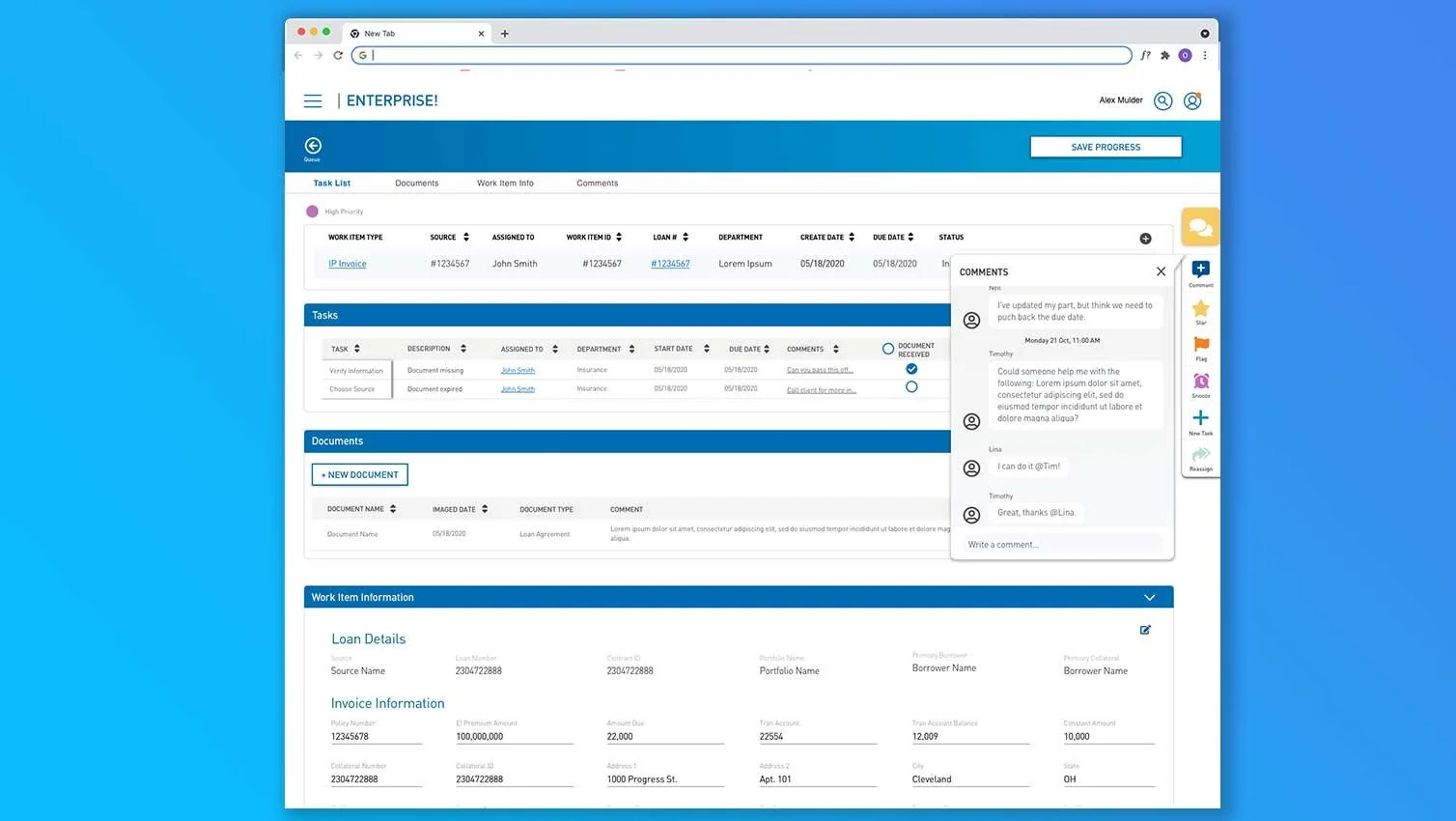The image size is (1456, 821).
Task: Click the search magnifier icon in the header
Action: pyautogui.click(x=1163, y=100)
